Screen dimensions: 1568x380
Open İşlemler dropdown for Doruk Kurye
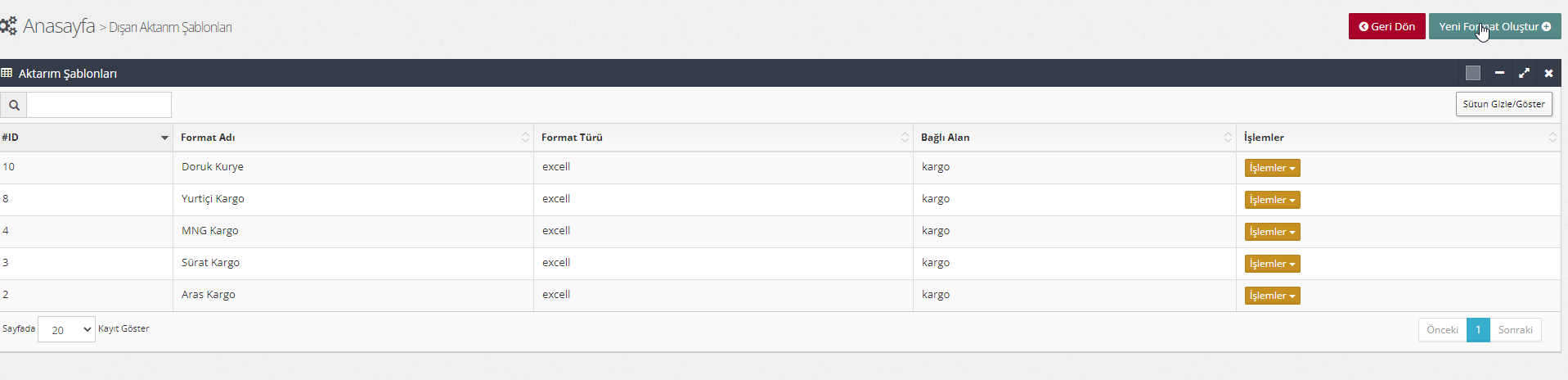tap(1272, 168)
